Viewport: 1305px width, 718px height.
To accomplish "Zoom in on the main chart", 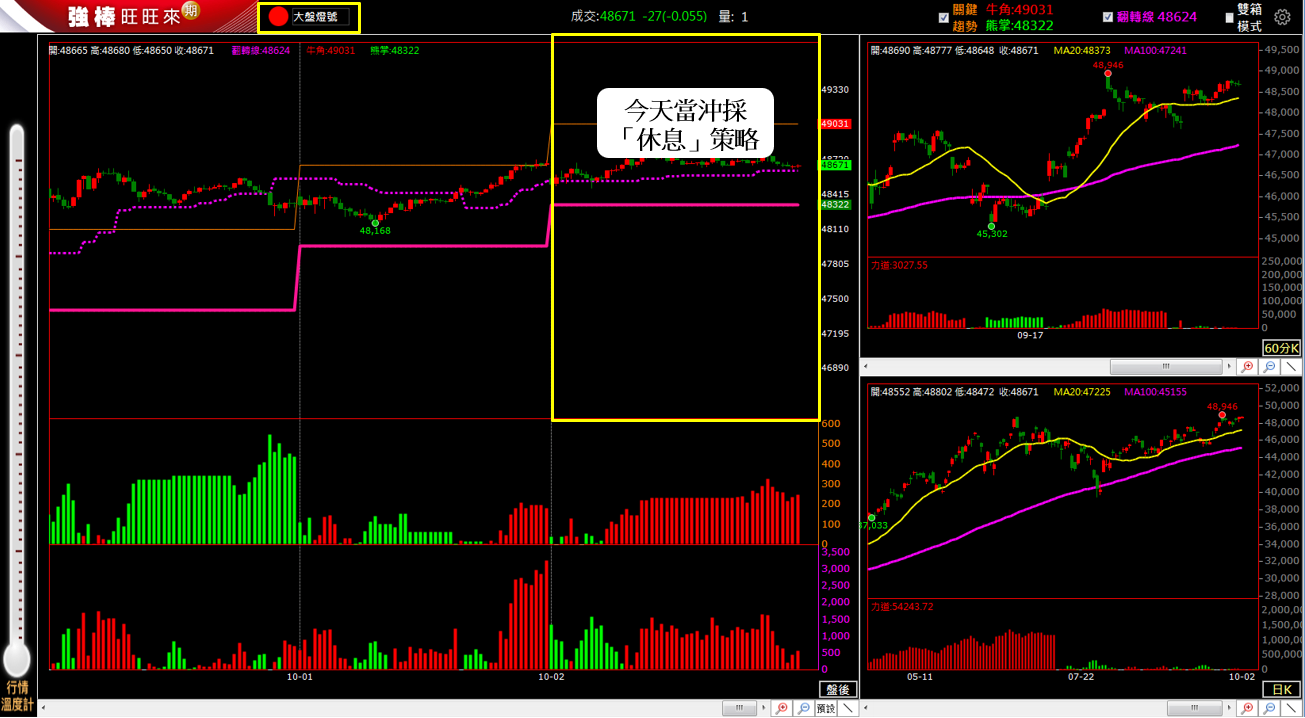I will pyautogui.click(x=783, y=708).
